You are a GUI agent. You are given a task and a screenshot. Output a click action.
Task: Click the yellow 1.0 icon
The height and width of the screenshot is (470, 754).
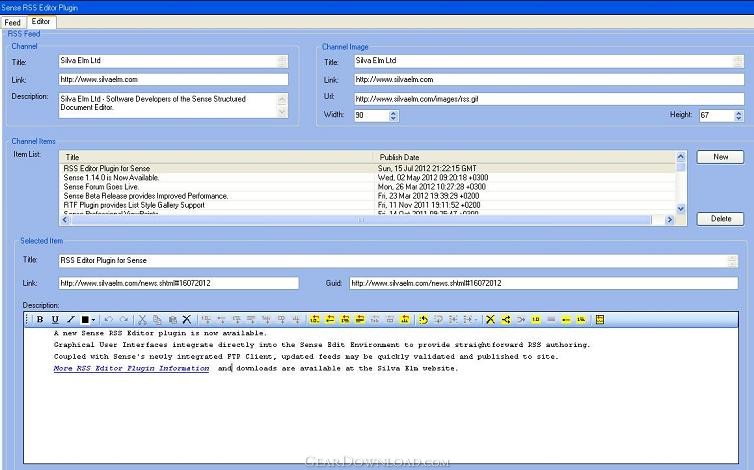point(536,319)
